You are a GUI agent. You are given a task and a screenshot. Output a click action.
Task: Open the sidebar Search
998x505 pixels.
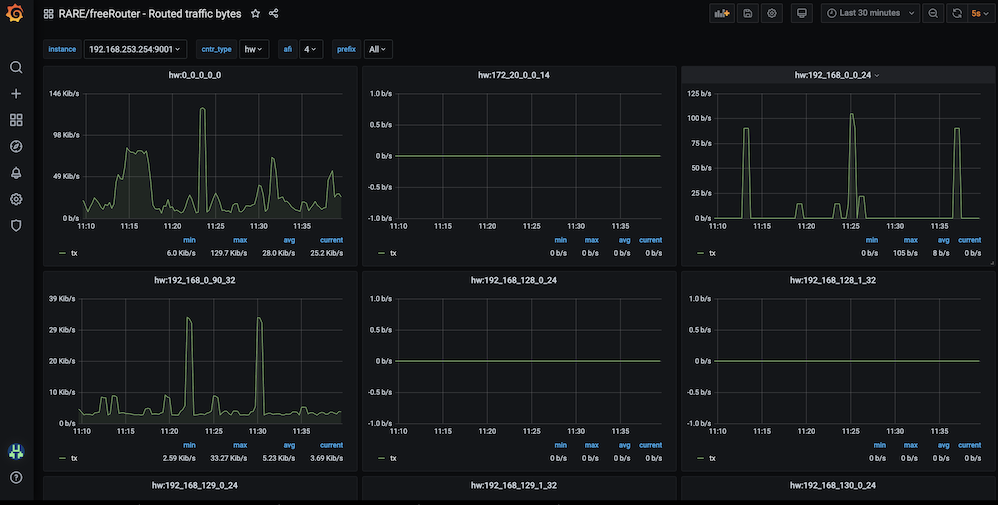(17, 68)
